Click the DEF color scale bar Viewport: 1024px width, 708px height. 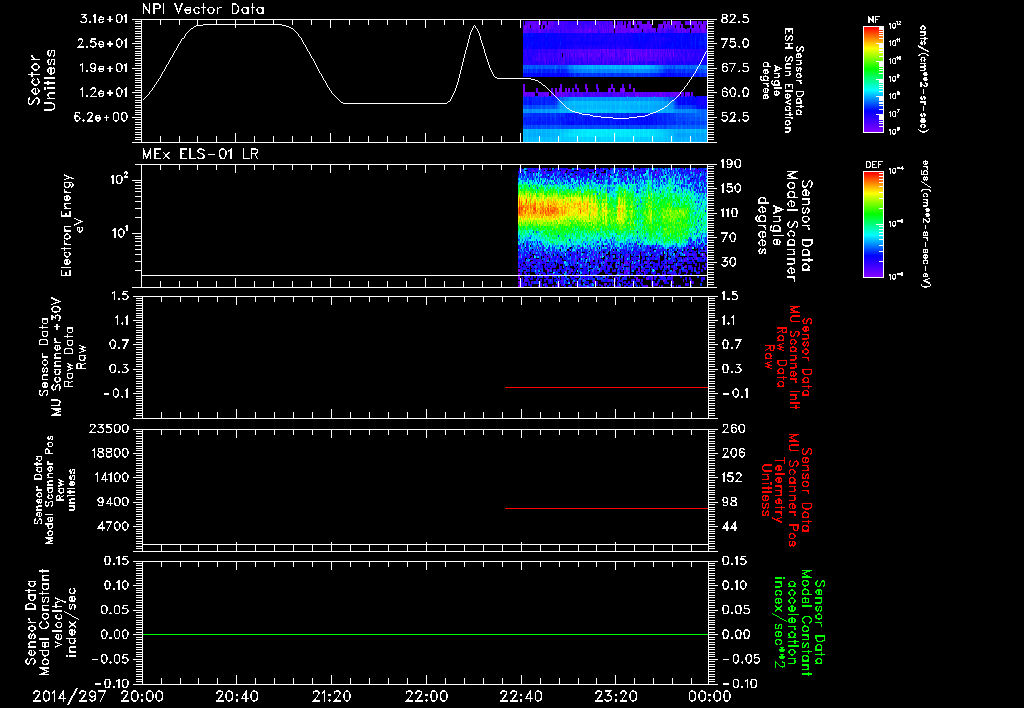pos(874,224)
